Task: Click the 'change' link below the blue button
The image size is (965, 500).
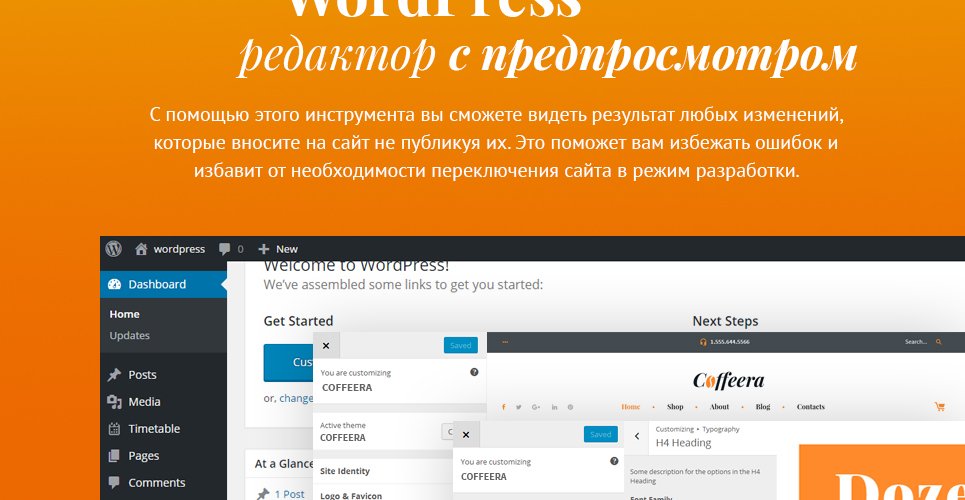Action: (296, 398)
